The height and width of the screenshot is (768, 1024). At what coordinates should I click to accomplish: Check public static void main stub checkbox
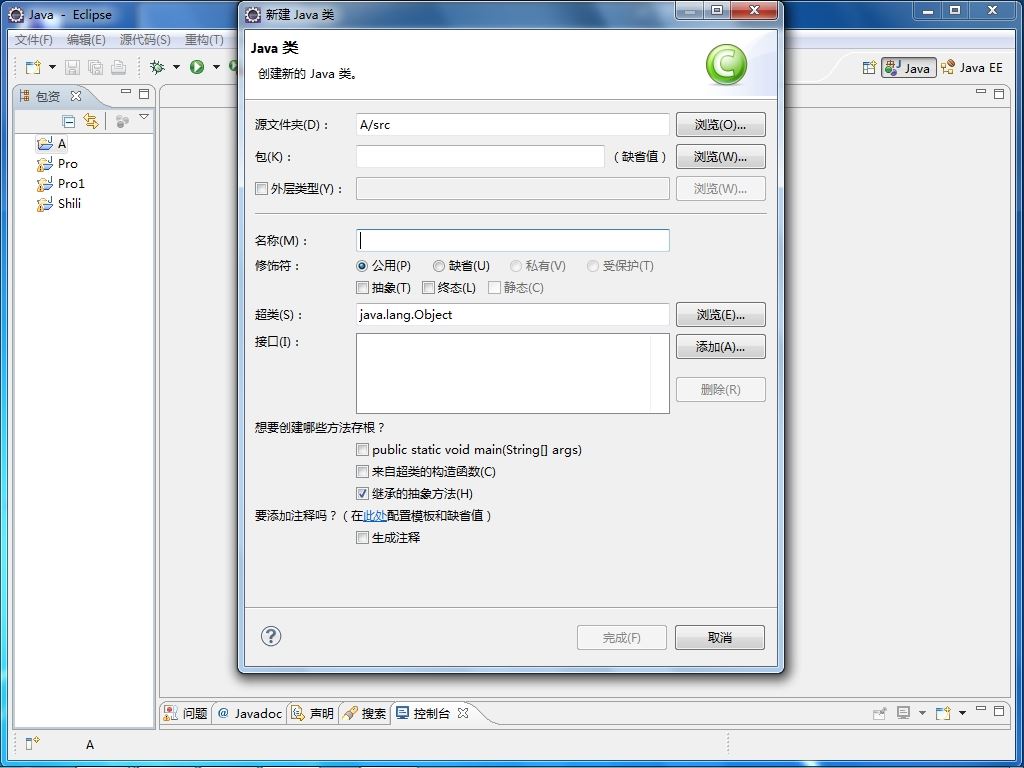(x=362, y=449)
